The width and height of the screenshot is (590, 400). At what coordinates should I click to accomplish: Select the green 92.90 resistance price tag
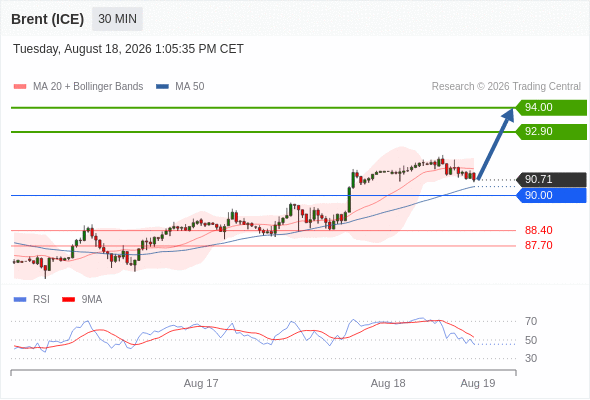point(552,132)
